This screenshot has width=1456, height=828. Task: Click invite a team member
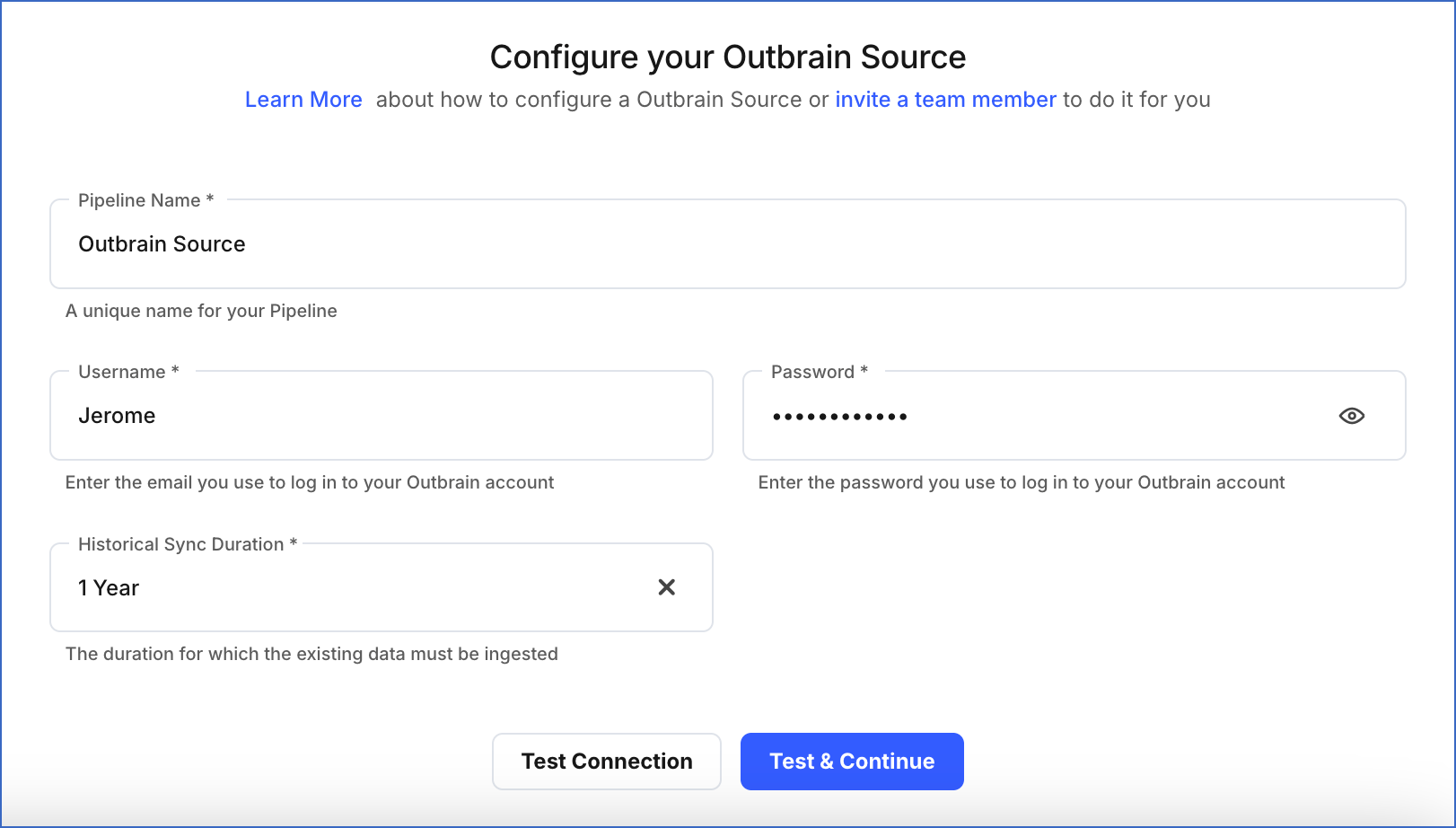coord(944,100)
